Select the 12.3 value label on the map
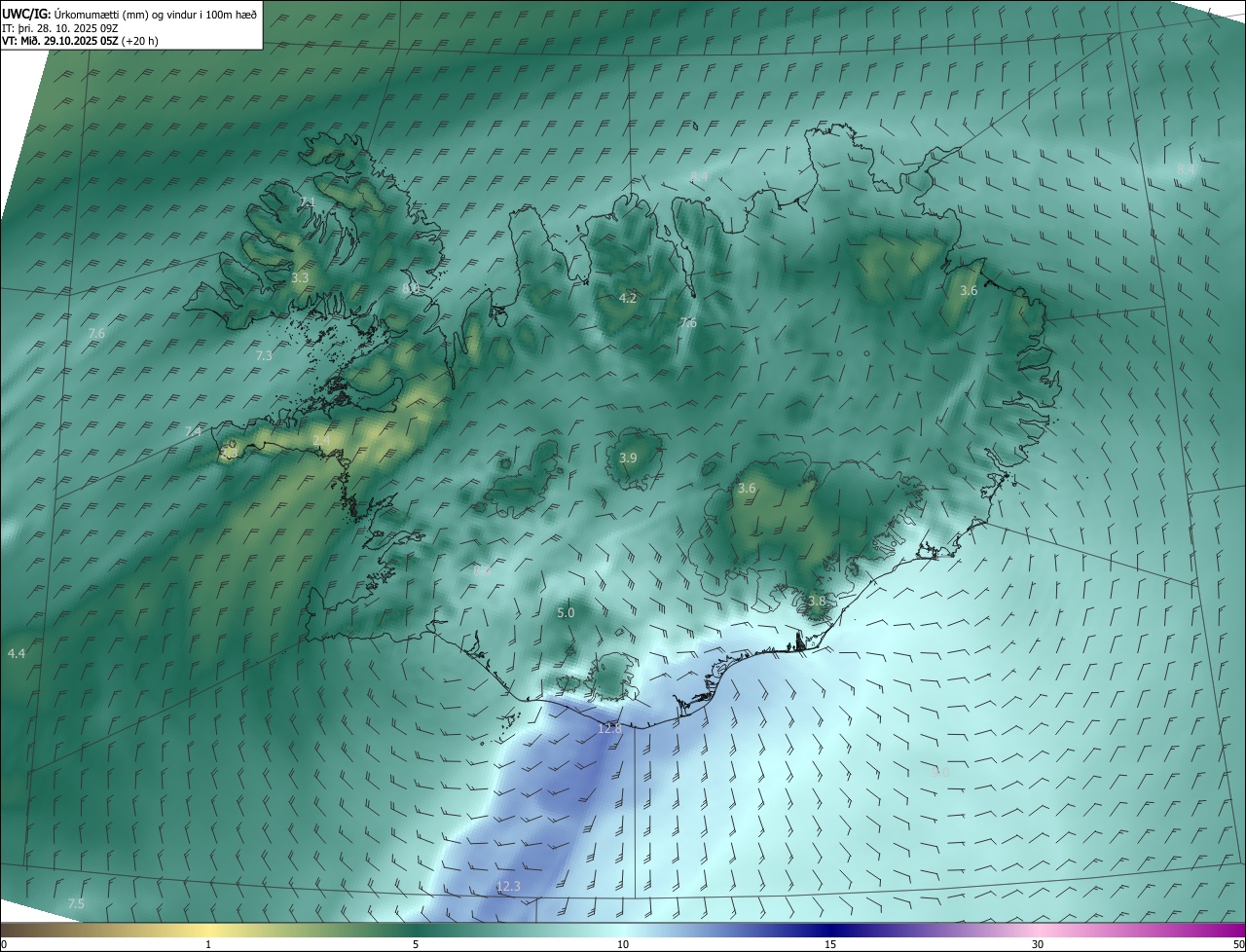The image size is (1246, 952). tap(509, 887)
